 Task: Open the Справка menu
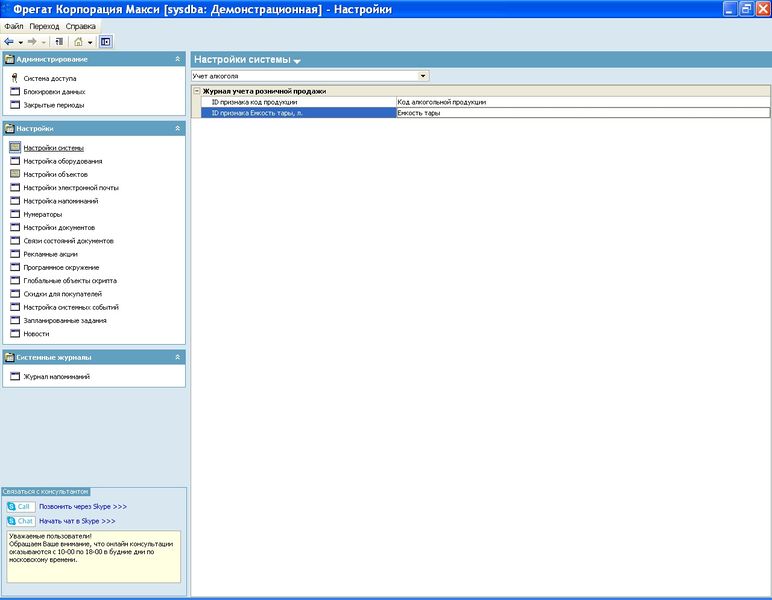[x=80, y=26]
